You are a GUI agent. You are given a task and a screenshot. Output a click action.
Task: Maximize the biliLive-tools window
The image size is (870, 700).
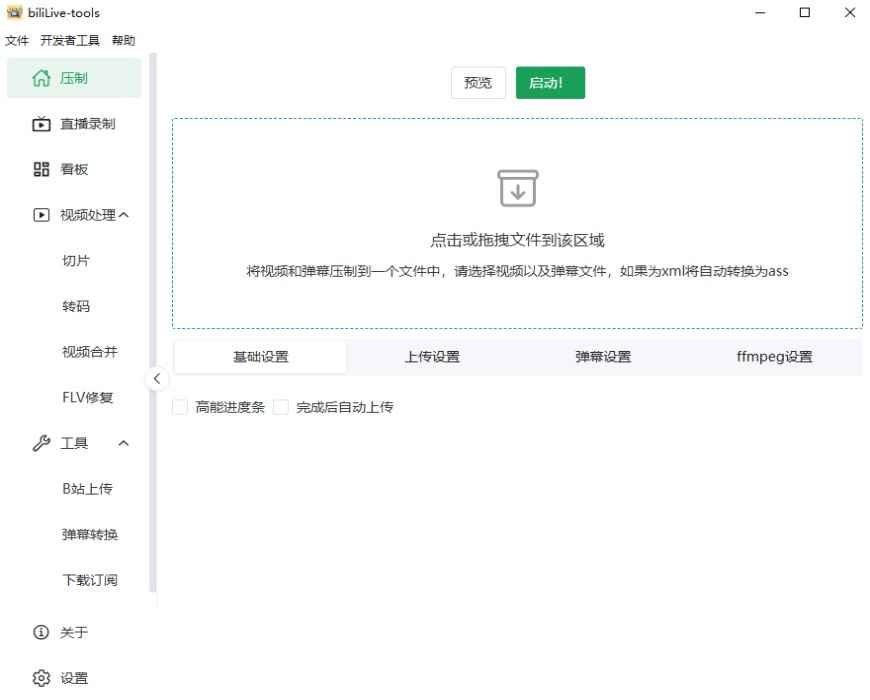click(x=805, y=12)
